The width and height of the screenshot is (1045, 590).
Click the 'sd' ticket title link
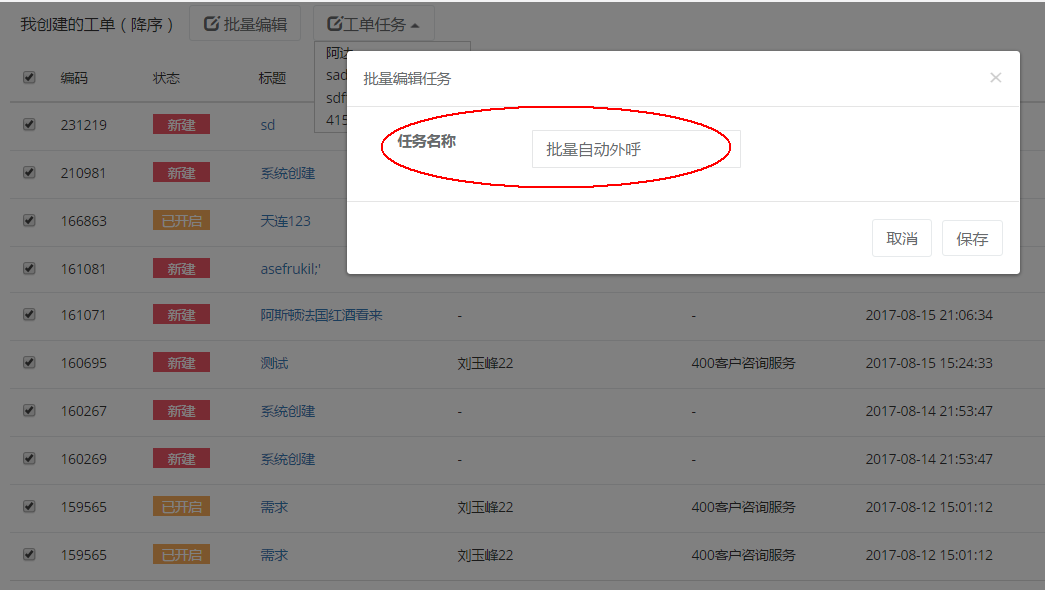pos(267,125)
